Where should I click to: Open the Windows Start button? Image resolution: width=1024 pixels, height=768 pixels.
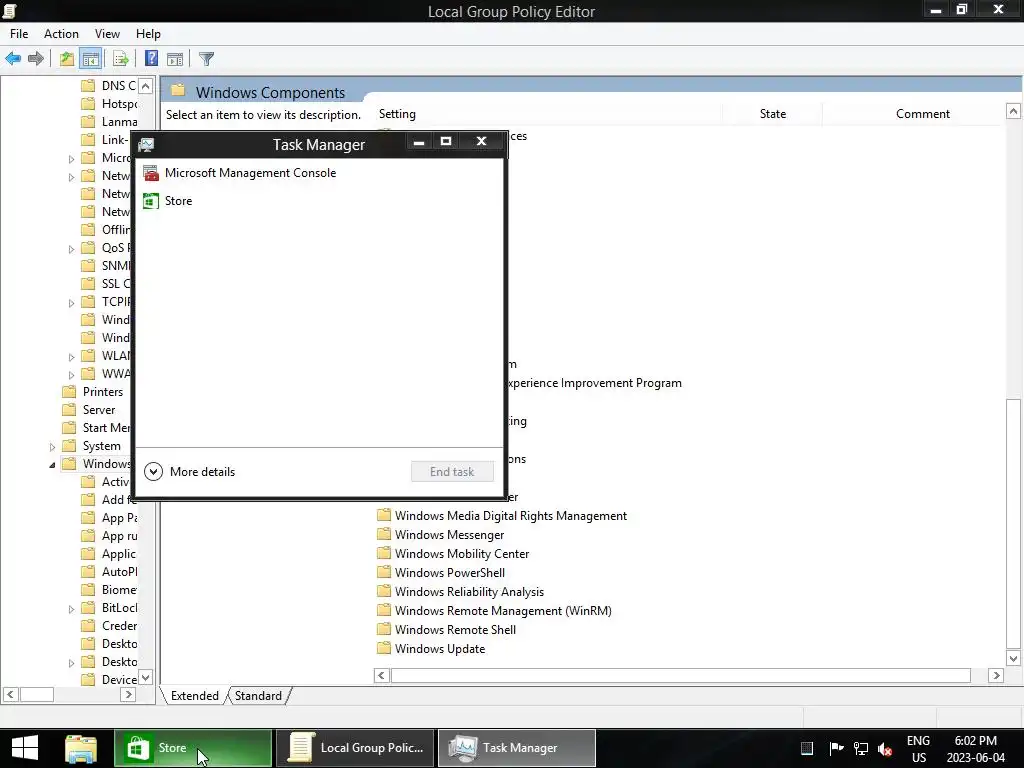(x=25, y=748)
